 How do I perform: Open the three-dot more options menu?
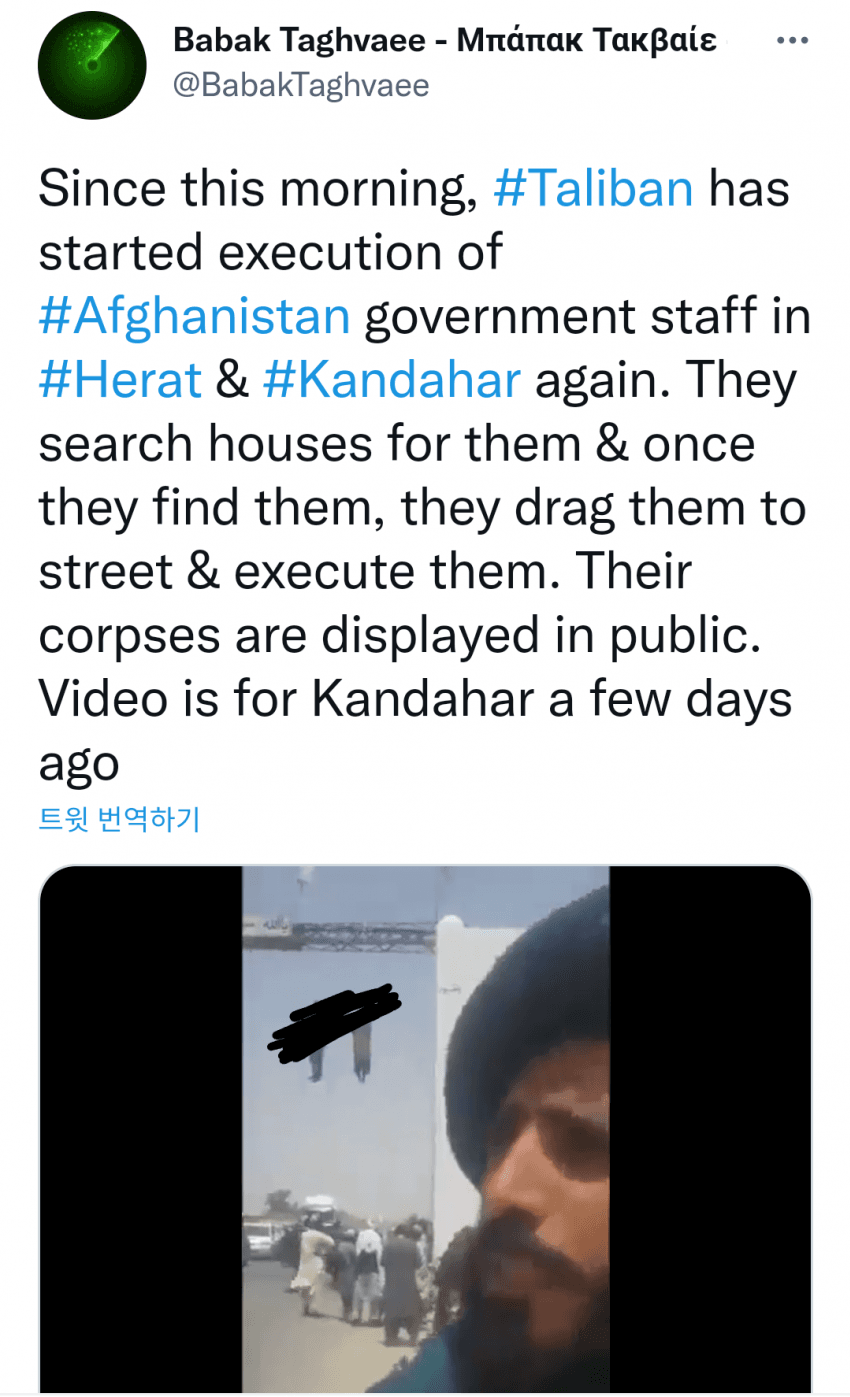tap(793, 41)
